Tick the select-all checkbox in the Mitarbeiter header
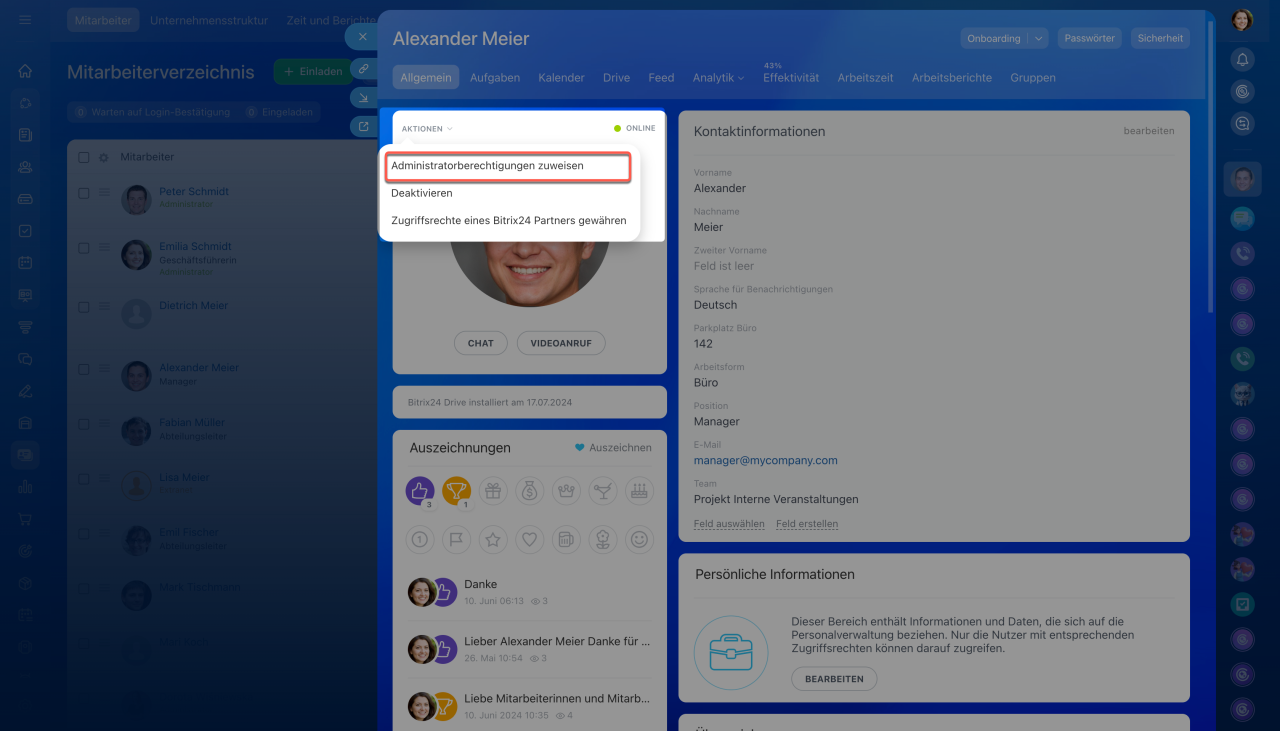 tap(84, 158)
